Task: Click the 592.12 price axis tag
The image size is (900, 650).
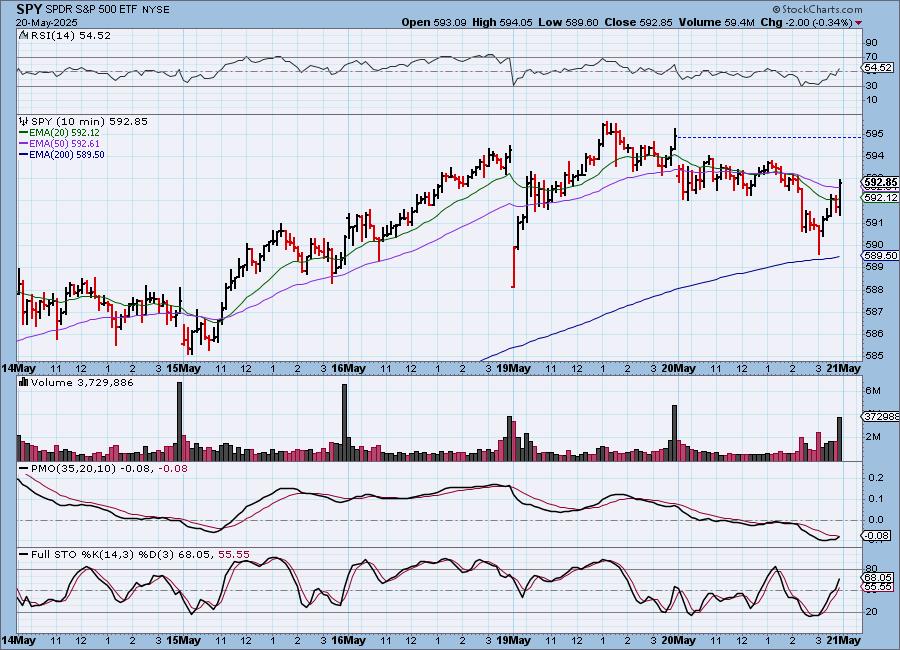Action: (x=880, y=198)
